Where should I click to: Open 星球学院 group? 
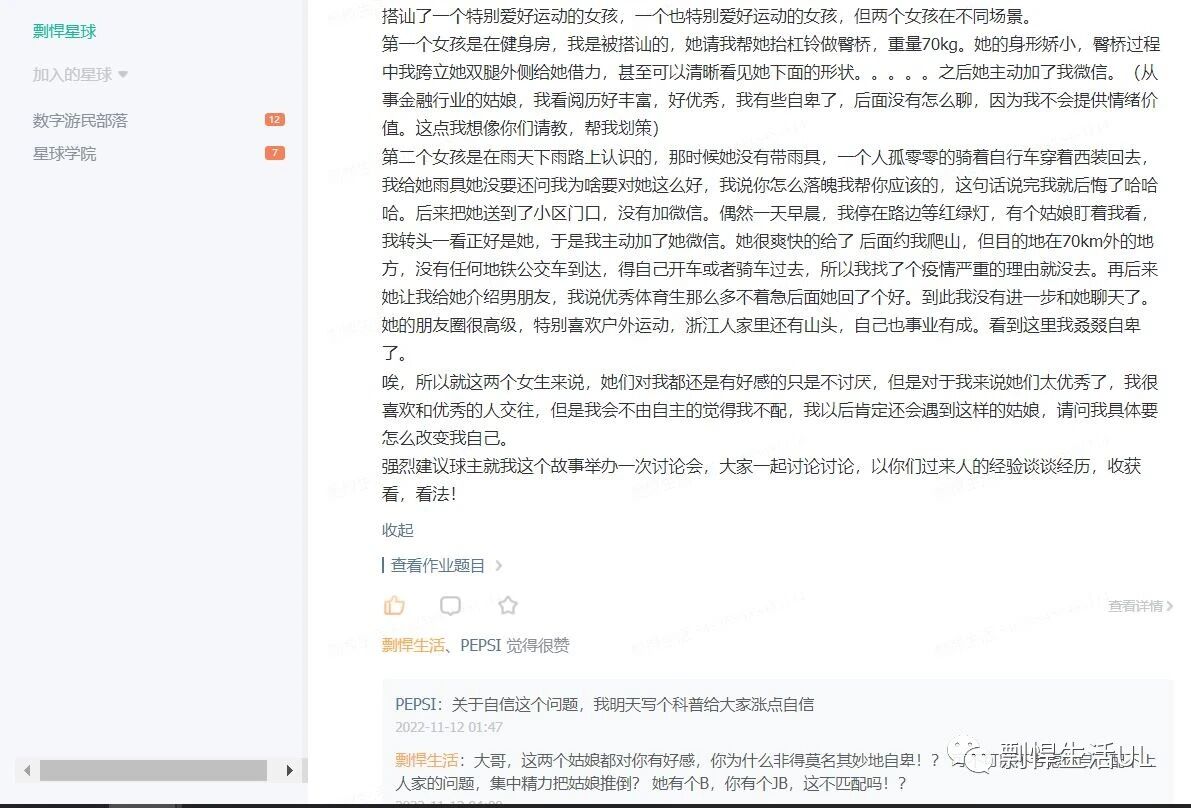pos(65,153)
